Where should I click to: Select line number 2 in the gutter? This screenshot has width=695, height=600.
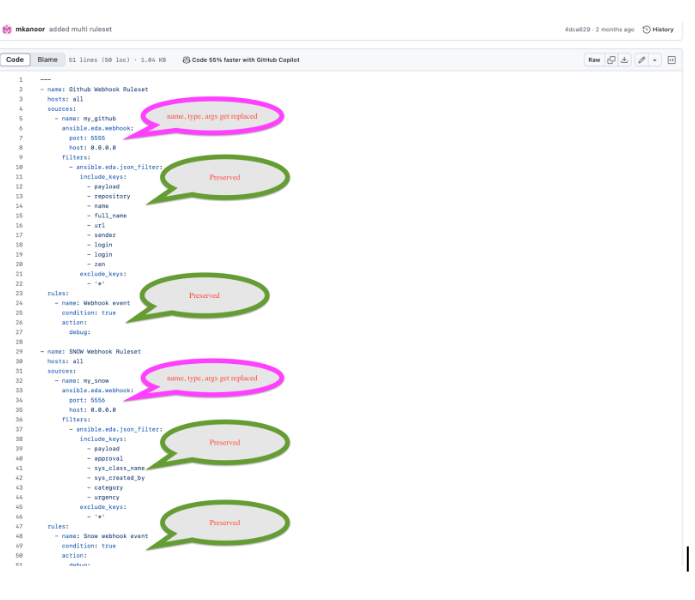click(20, 89)
